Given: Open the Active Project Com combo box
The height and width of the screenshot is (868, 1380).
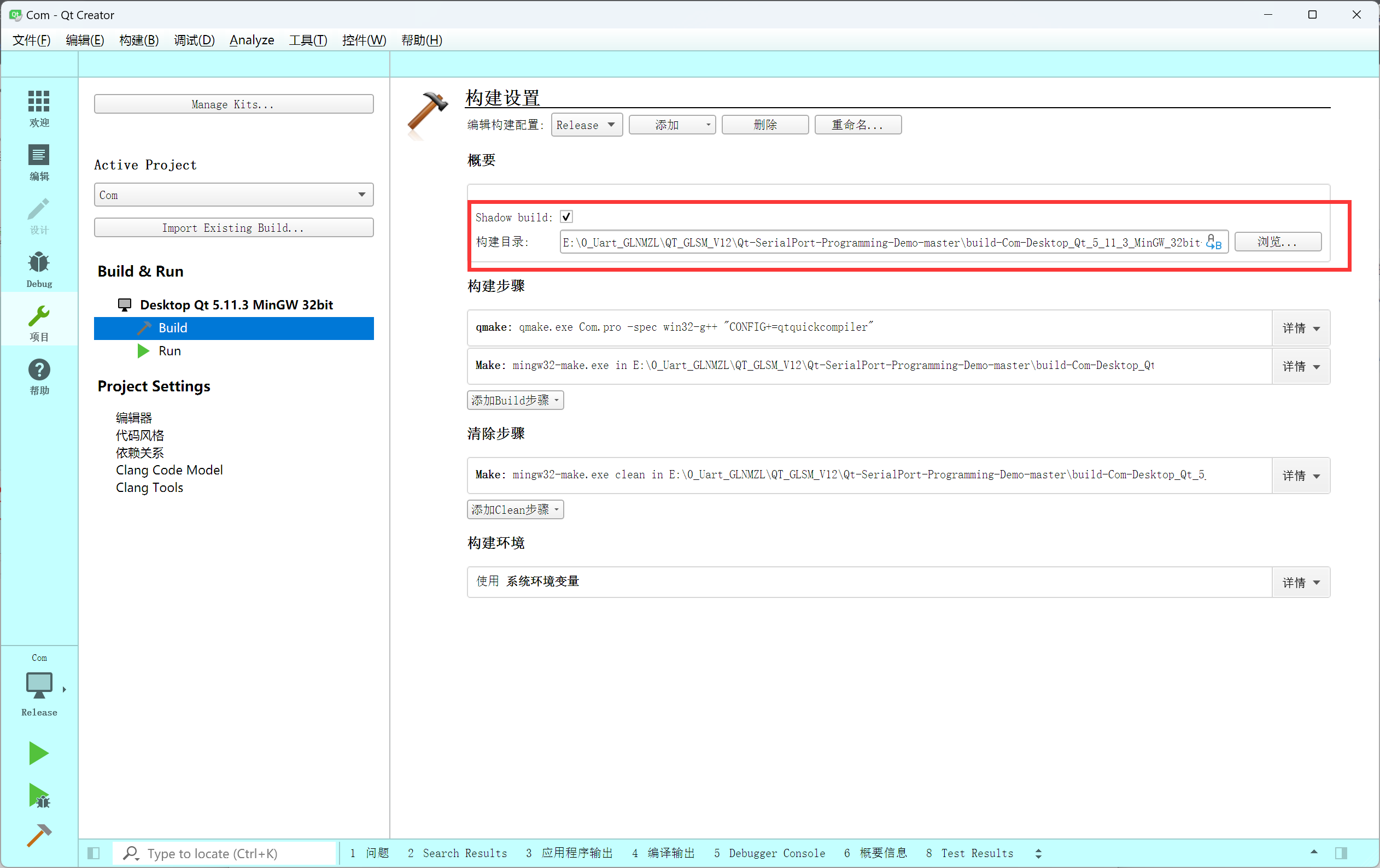Looking at the screenshot, I should [234, 195].
